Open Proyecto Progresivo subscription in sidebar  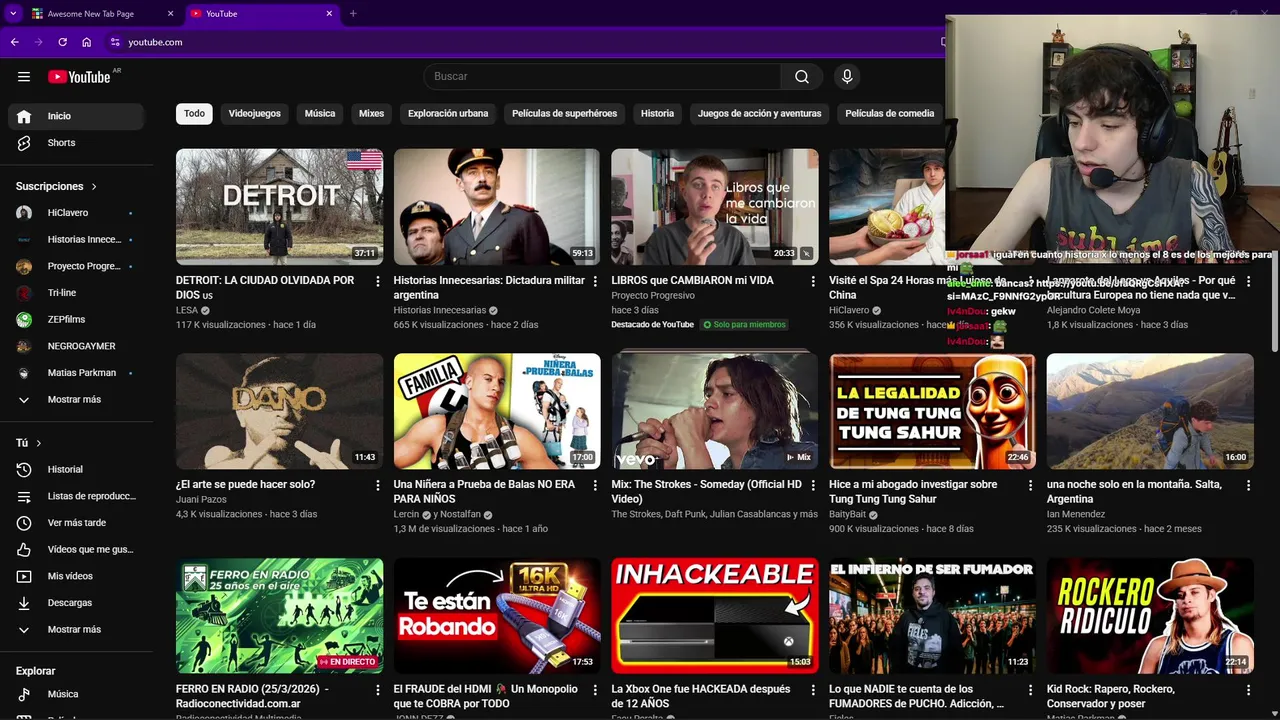(x=76, y=267)
